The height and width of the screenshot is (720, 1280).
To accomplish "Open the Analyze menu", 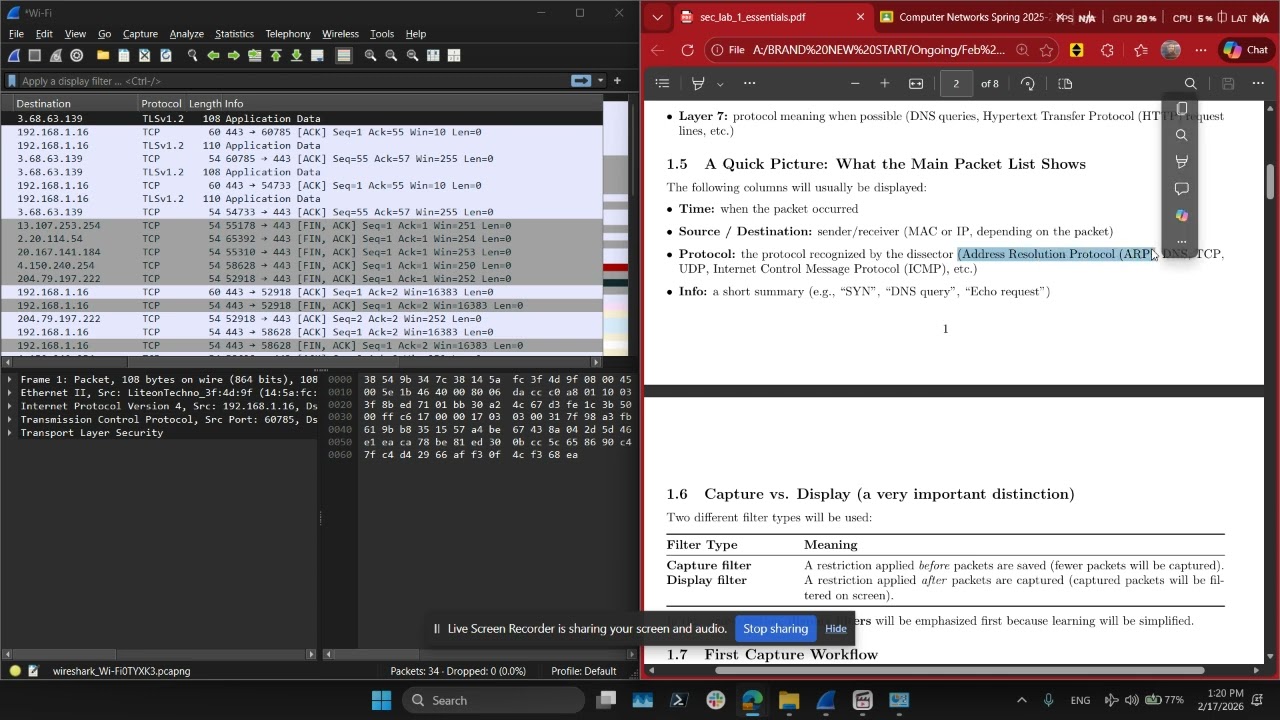I will (x=186, y=34).
